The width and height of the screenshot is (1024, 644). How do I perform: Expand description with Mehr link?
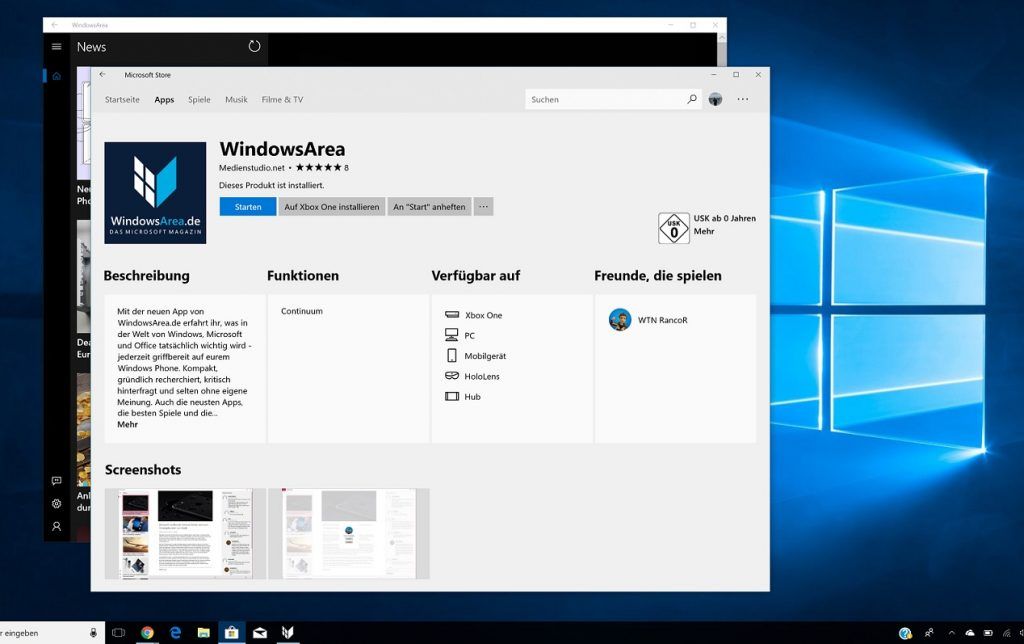click(127, 425)
